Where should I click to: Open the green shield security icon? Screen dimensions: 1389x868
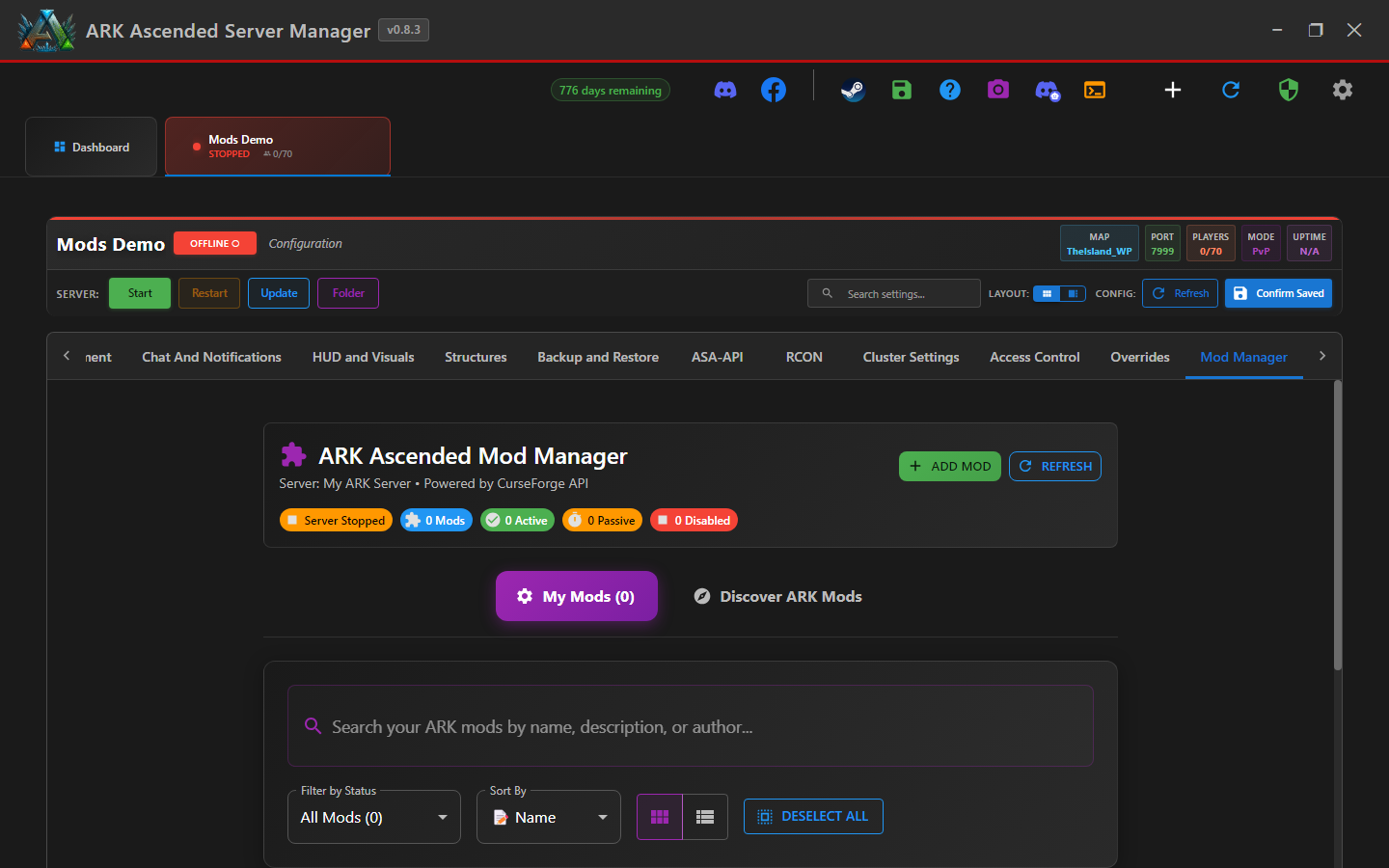click(1289, 90)
